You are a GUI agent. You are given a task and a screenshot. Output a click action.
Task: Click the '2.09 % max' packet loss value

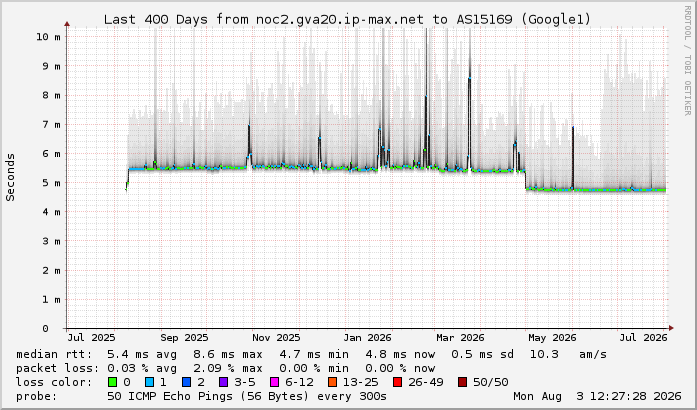click(228, 368)
